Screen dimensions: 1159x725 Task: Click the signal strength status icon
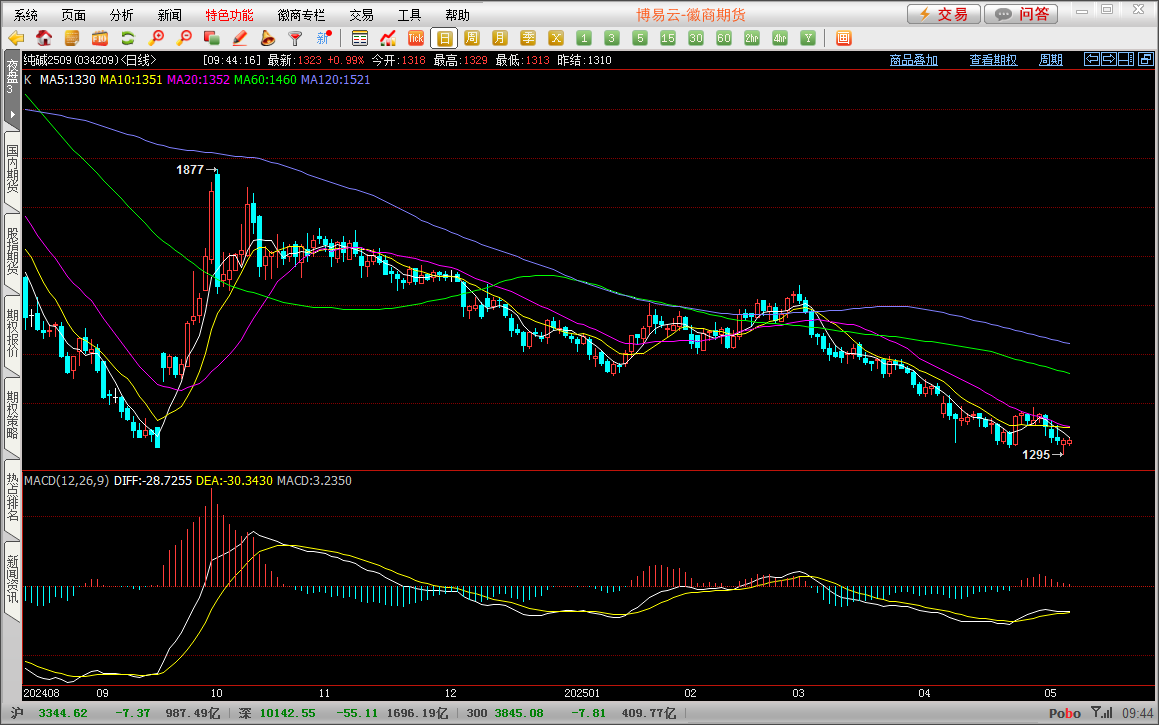point(1101,713)
